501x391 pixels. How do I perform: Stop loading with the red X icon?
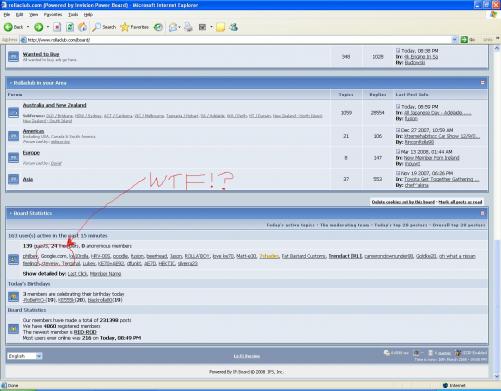[57, 27]
